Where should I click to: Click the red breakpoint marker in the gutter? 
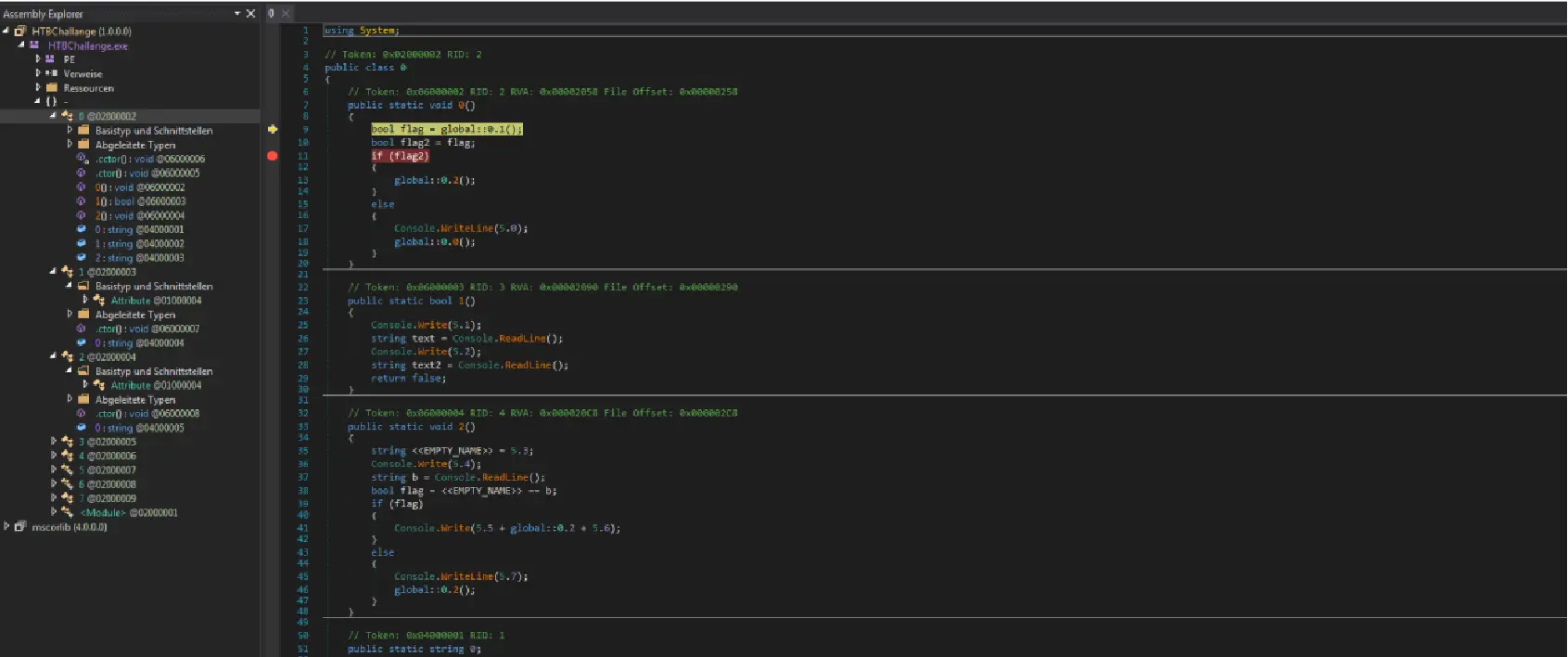point(272,156)
